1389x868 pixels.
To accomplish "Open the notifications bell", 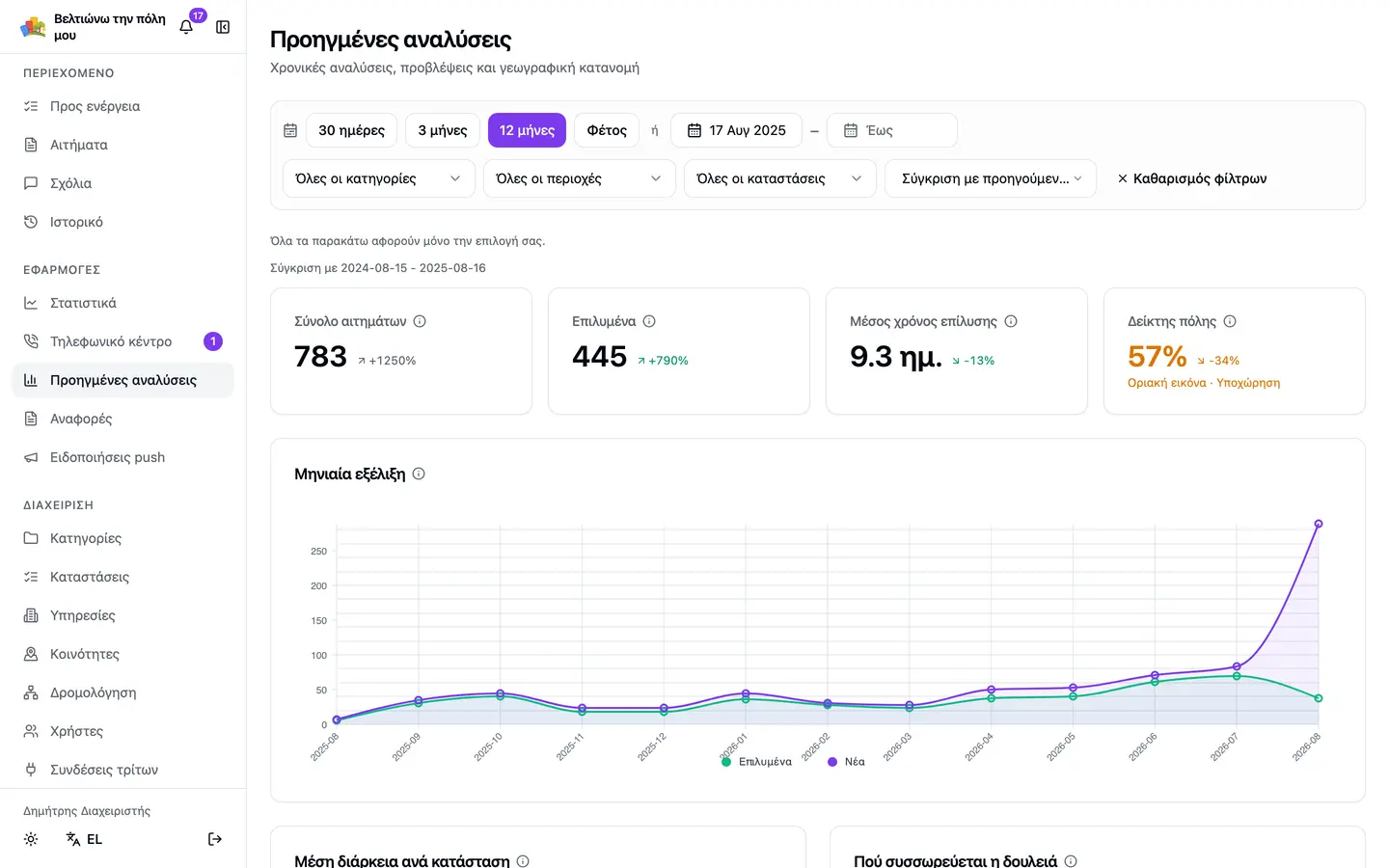I will (186, 27).
